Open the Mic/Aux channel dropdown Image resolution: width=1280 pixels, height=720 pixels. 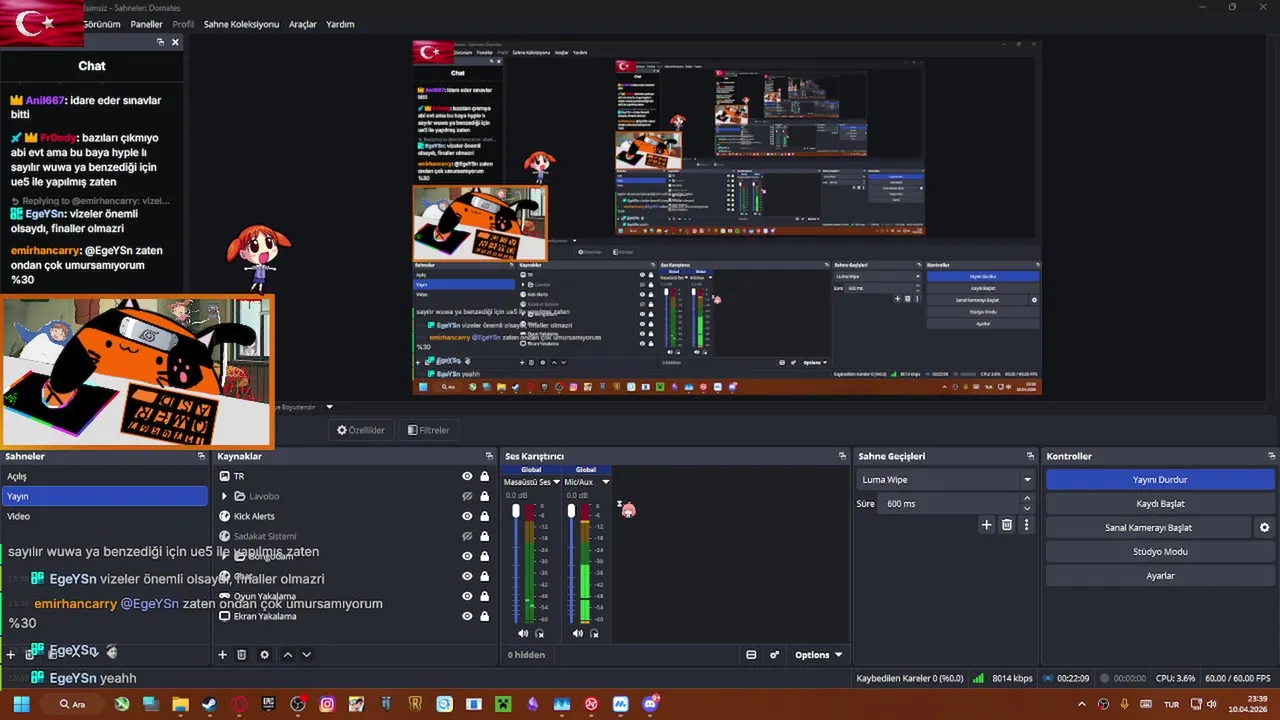pyautogui.click(x=605, y=482)
